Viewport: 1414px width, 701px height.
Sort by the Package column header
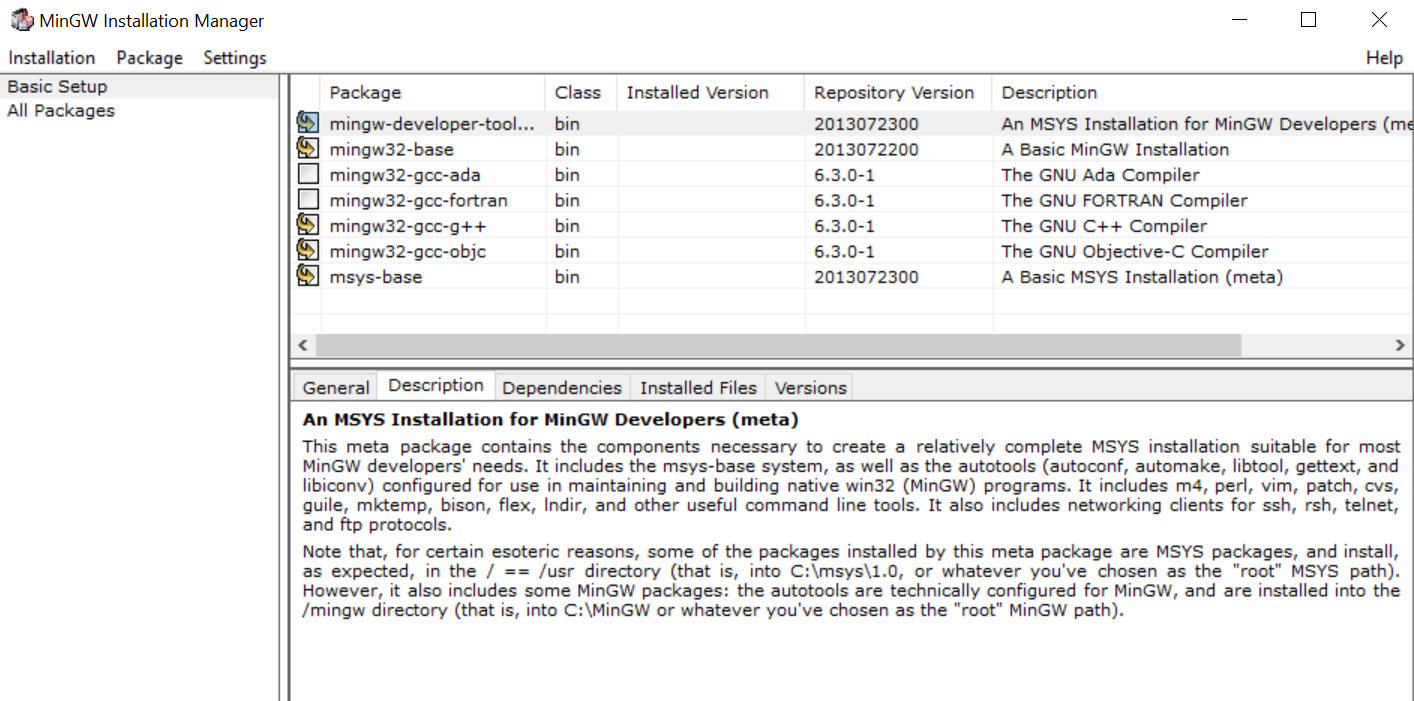(x=433, y=93)
